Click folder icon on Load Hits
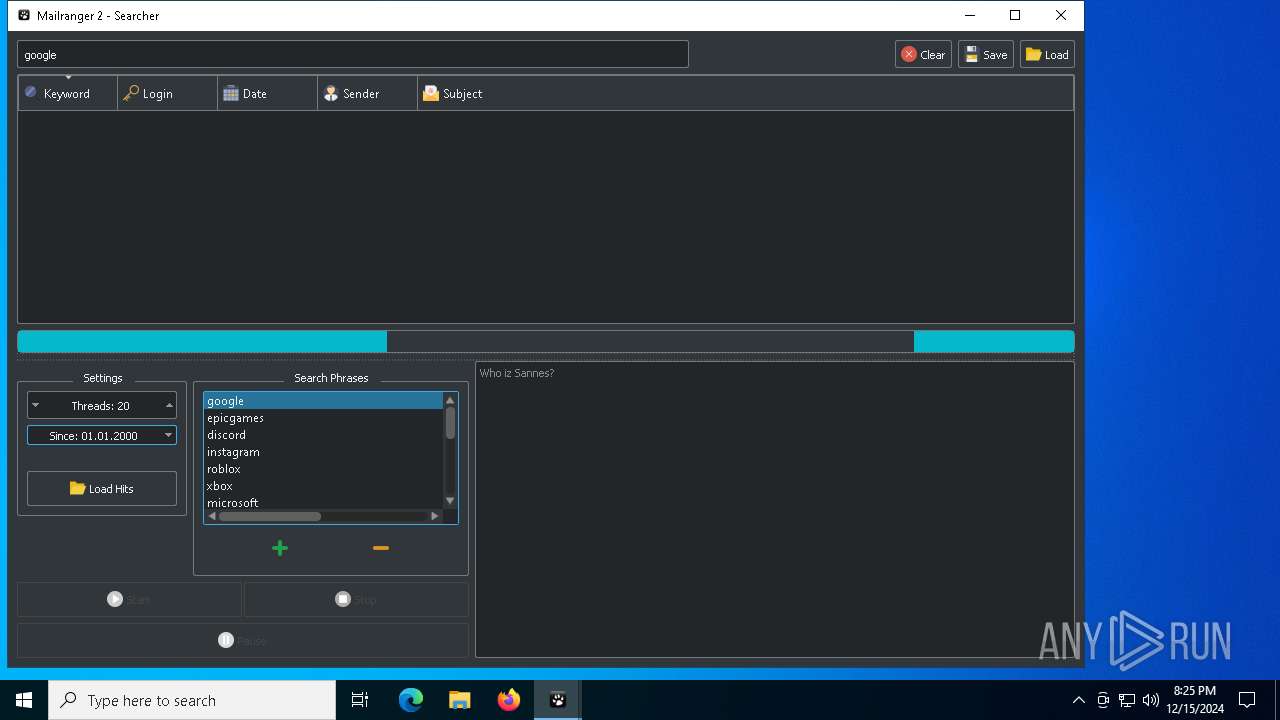 click(77, 489)
